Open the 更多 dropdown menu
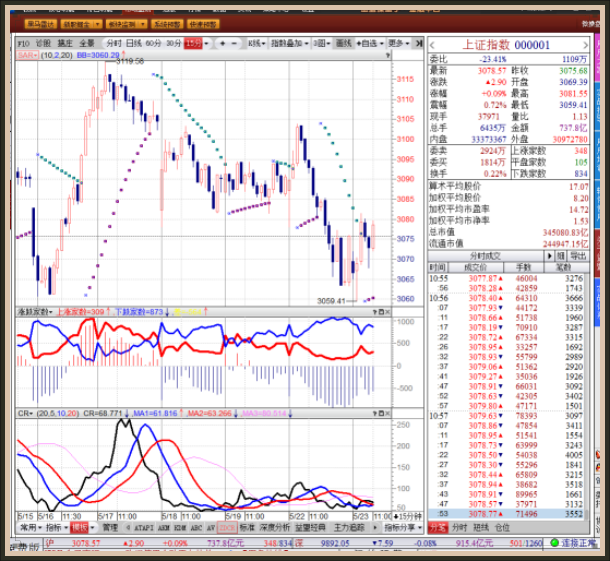610x561 pixels. (399, 44)
